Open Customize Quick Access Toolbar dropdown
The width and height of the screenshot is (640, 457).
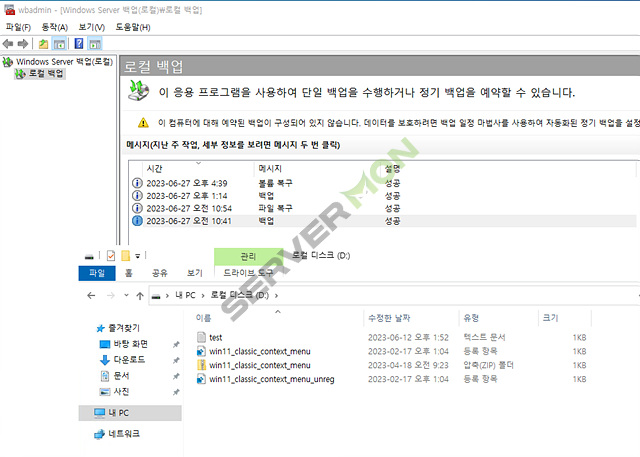click(x=138, y=256)
